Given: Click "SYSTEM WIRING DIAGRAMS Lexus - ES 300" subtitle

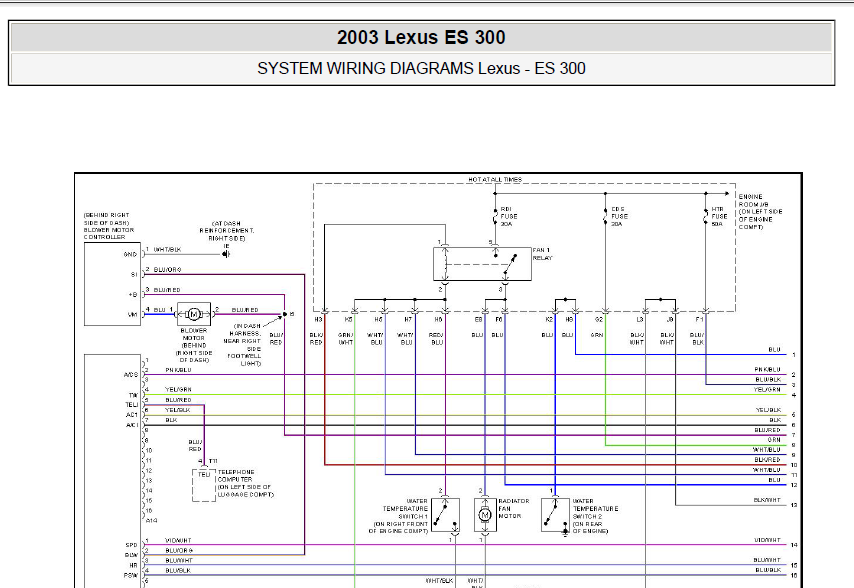Looking at the screenshot, I should (421, 68).
